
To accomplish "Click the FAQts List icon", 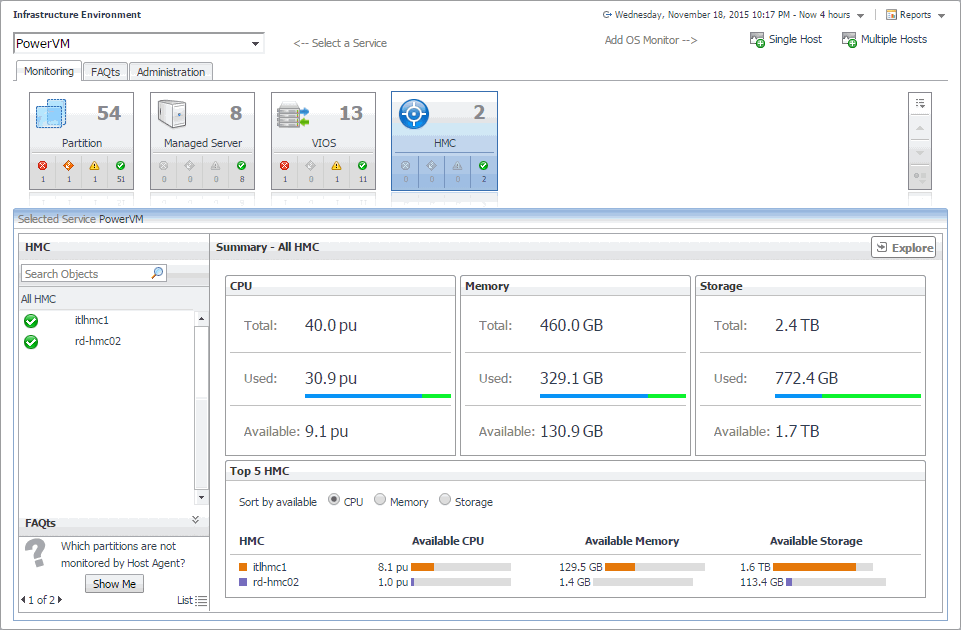I will 201,601.
